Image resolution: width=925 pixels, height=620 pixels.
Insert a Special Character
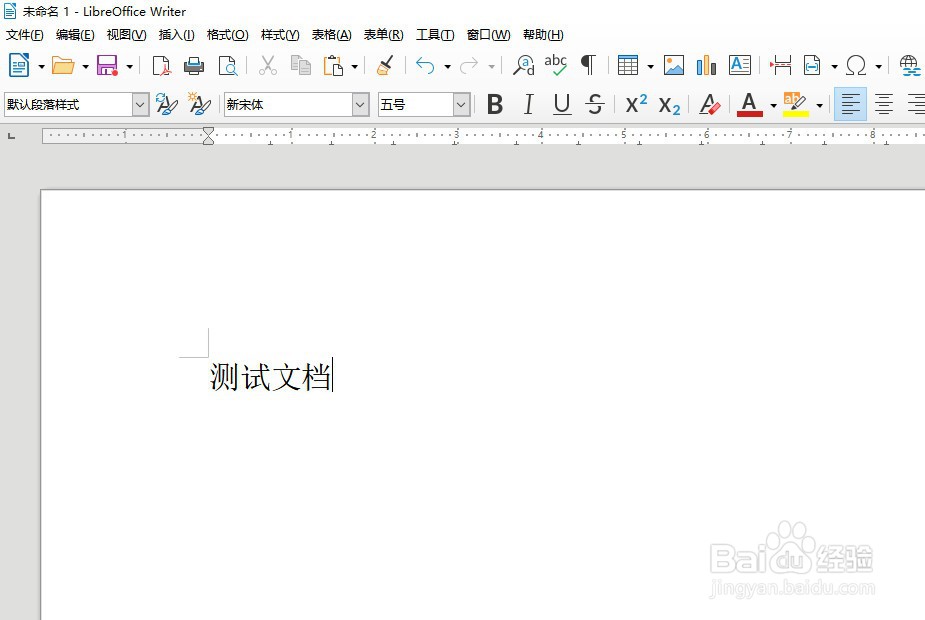click(858, 65)
